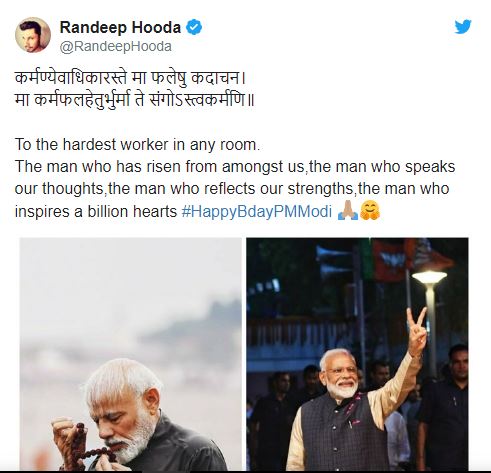Click the folded hands emoji

coord(348,211)
